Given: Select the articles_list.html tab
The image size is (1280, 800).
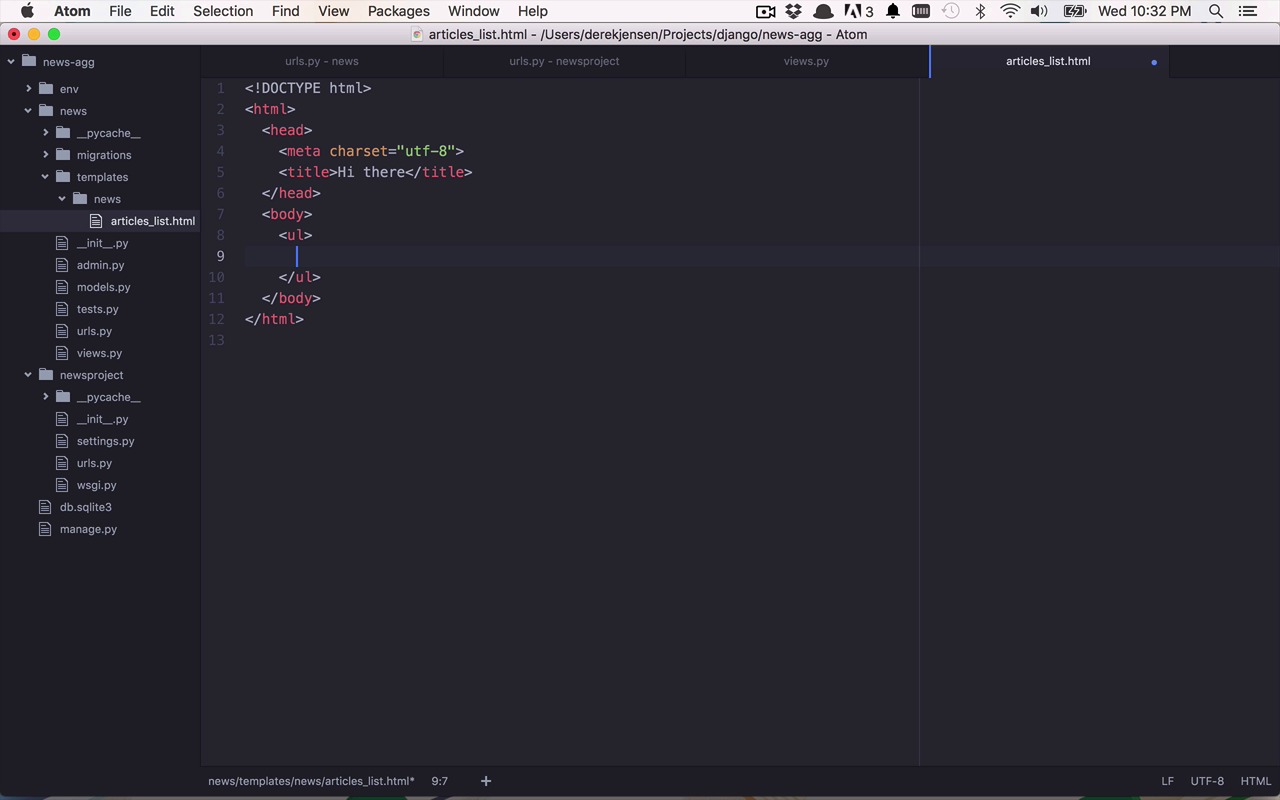Looking at the screenshot, I should pos(1048,61).
